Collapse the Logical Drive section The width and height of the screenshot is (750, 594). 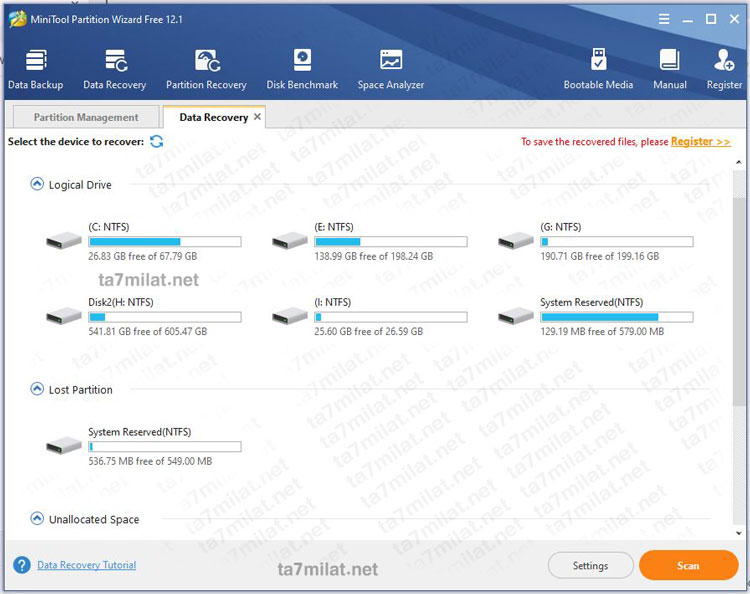(37, 184)
